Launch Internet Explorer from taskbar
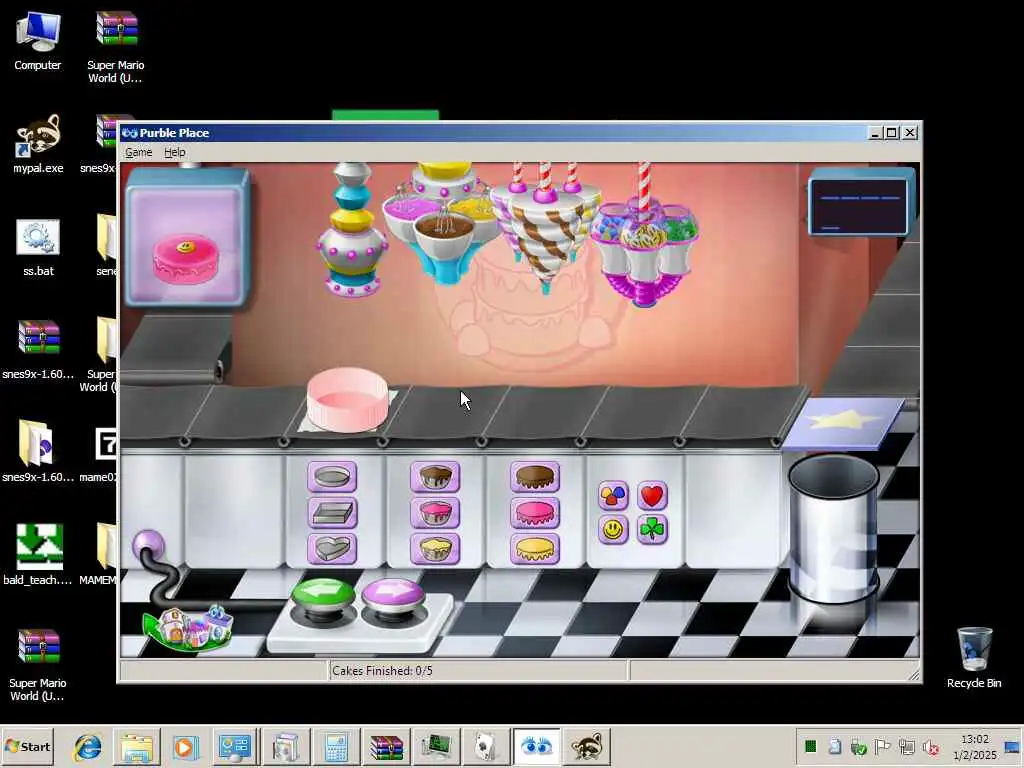1024x768 pixels. [x=88, y=746]
